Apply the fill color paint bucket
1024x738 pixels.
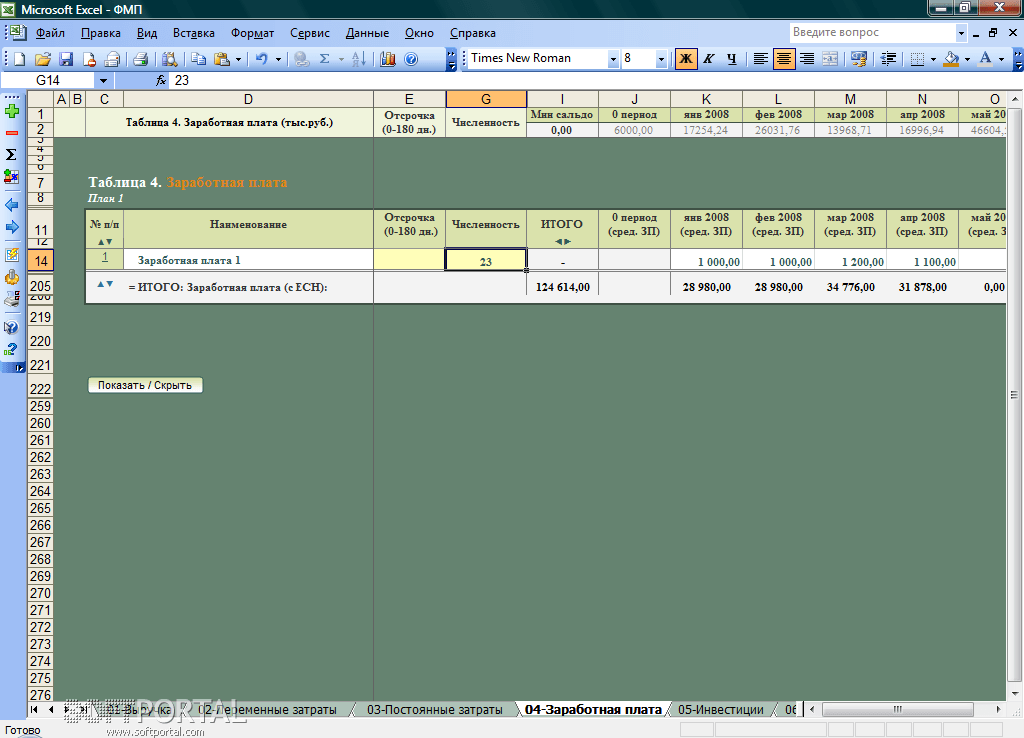pos(952,59)
